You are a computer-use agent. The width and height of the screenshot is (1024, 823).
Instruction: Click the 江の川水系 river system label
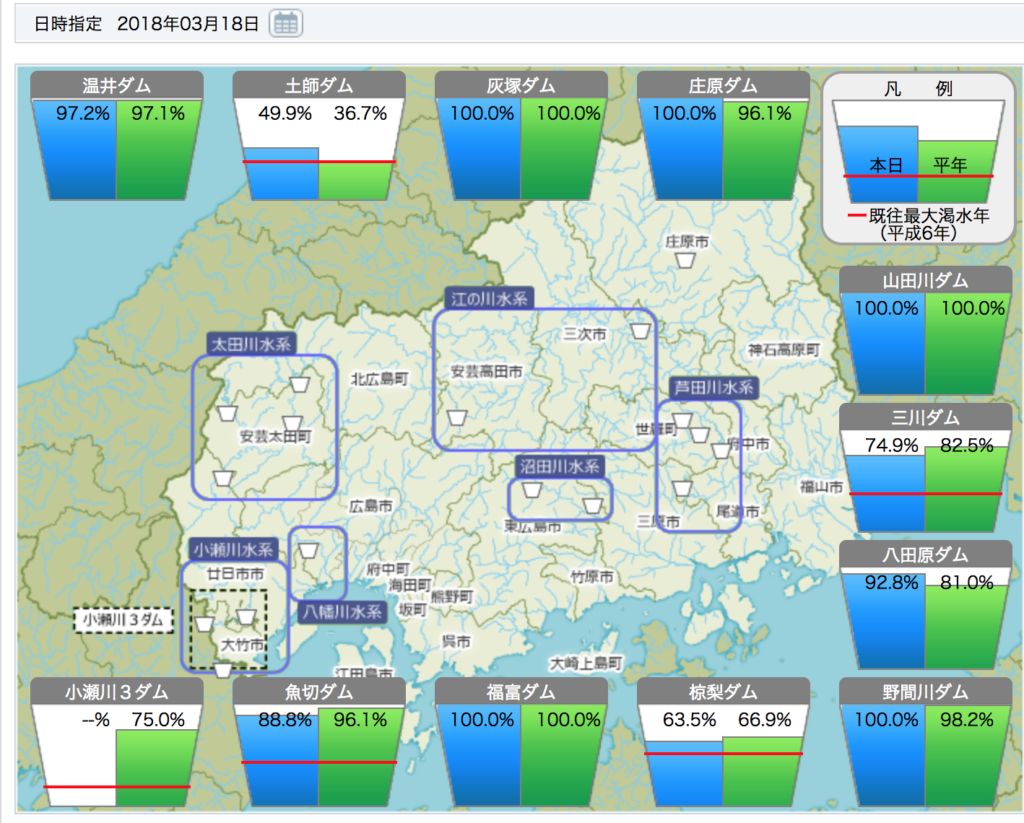(489, 298)
